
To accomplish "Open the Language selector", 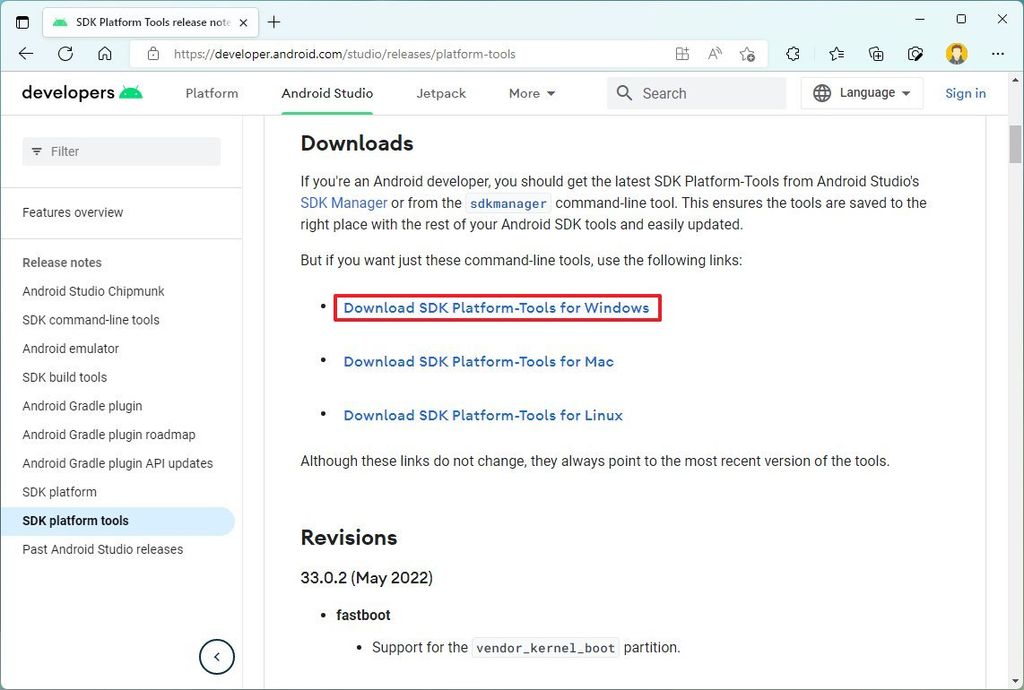I will 861,93.
